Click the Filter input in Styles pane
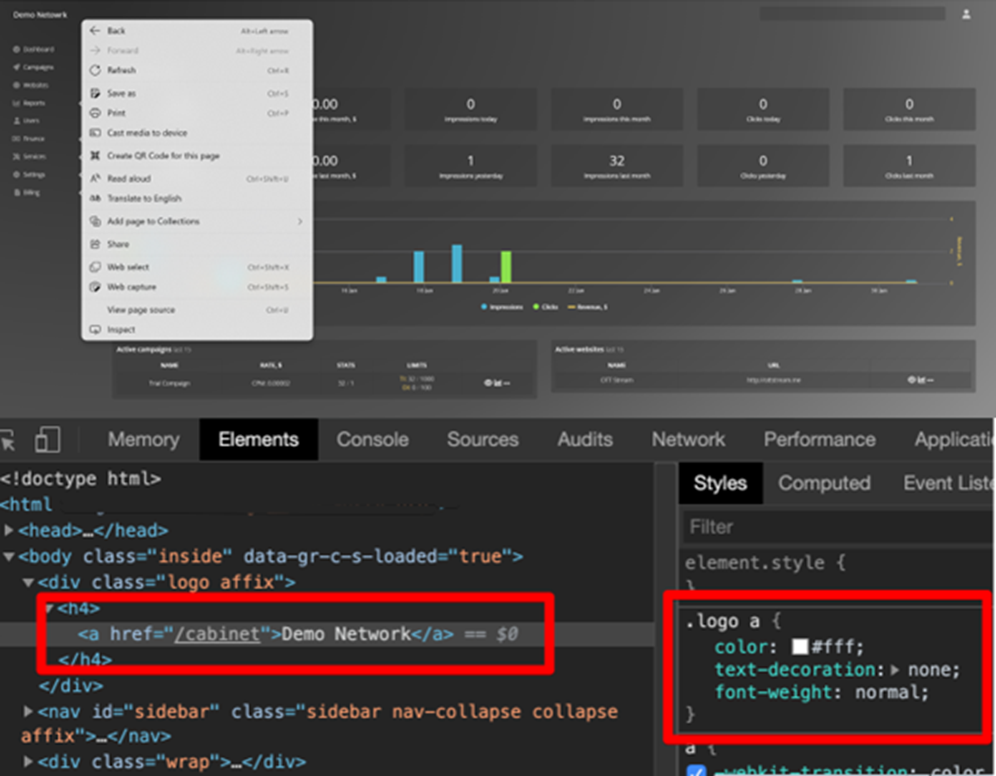Image resolution: width=996 pixels, height=776 pixels. point(838,526)
